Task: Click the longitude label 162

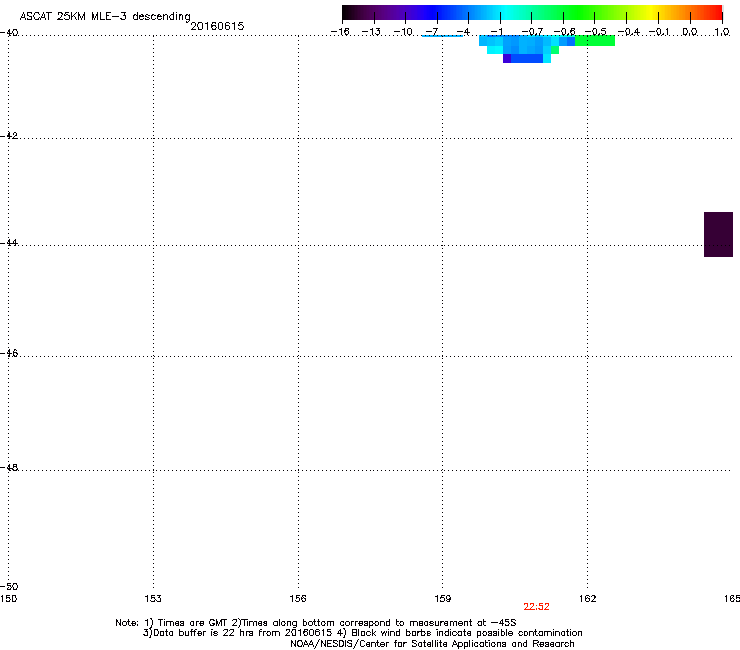Action: [588, 599]
